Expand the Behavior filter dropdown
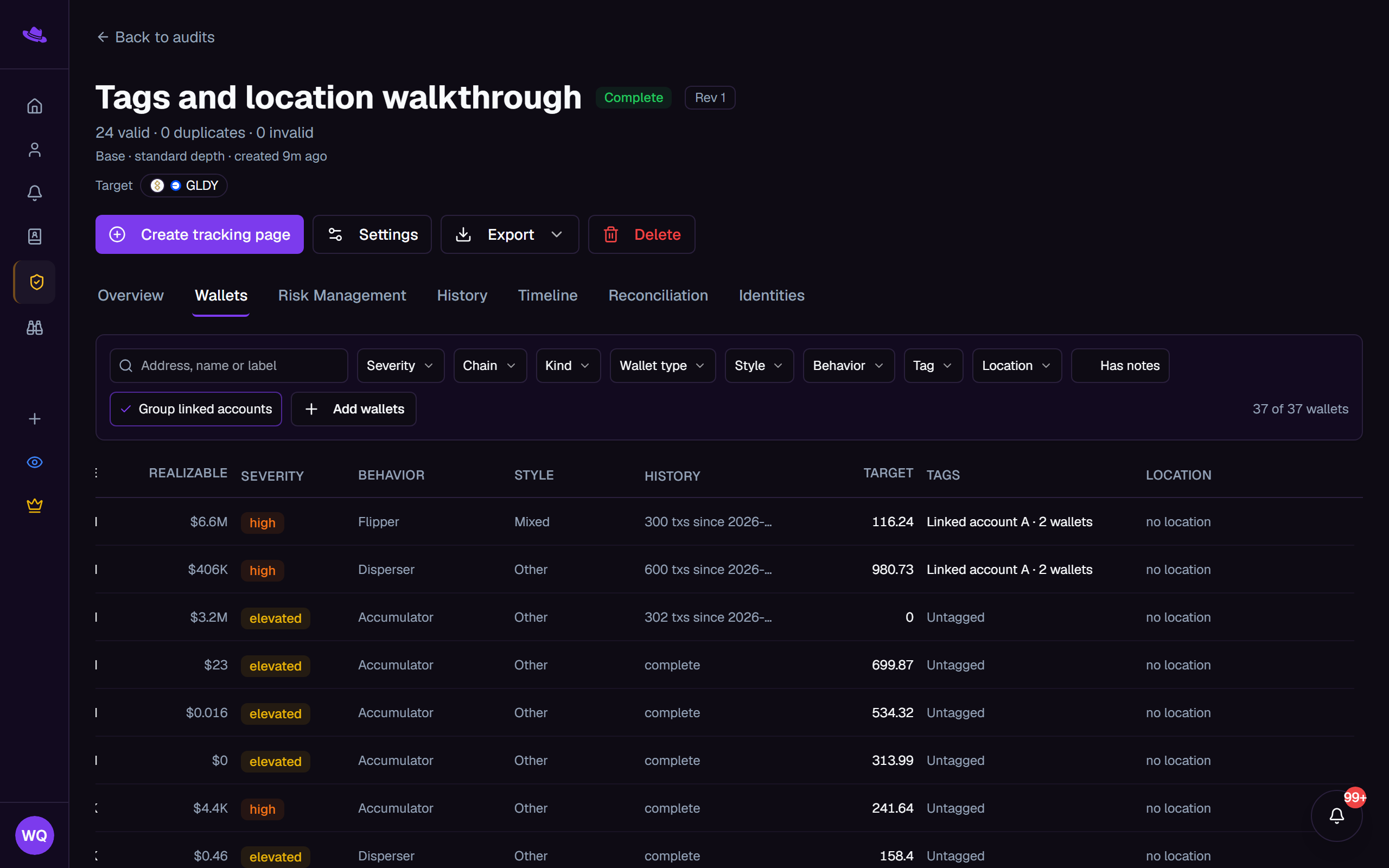Screen dimensions: 1389x868 (849, 366)
